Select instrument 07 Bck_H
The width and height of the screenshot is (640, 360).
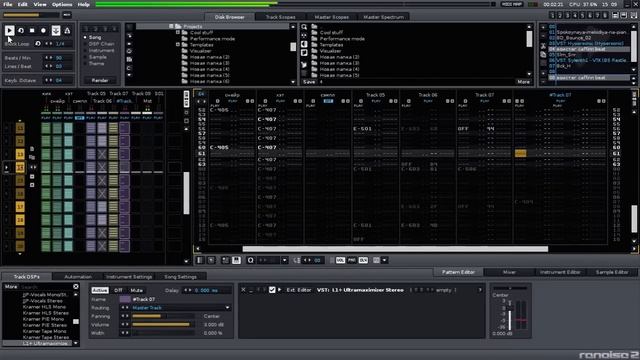[x=589, y=66]
